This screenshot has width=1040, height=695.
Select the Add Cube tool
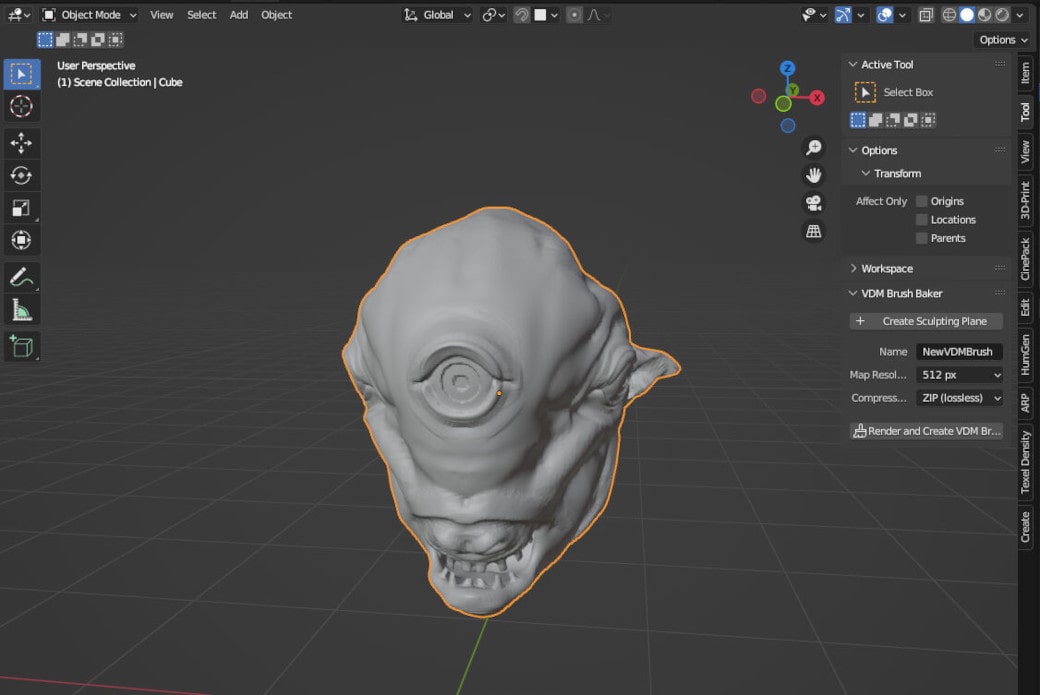pos(21,346)
